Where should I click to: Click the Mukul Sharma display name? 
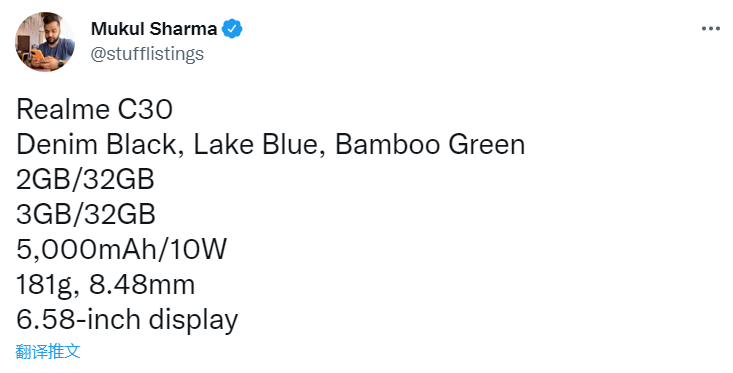[154, 29]
